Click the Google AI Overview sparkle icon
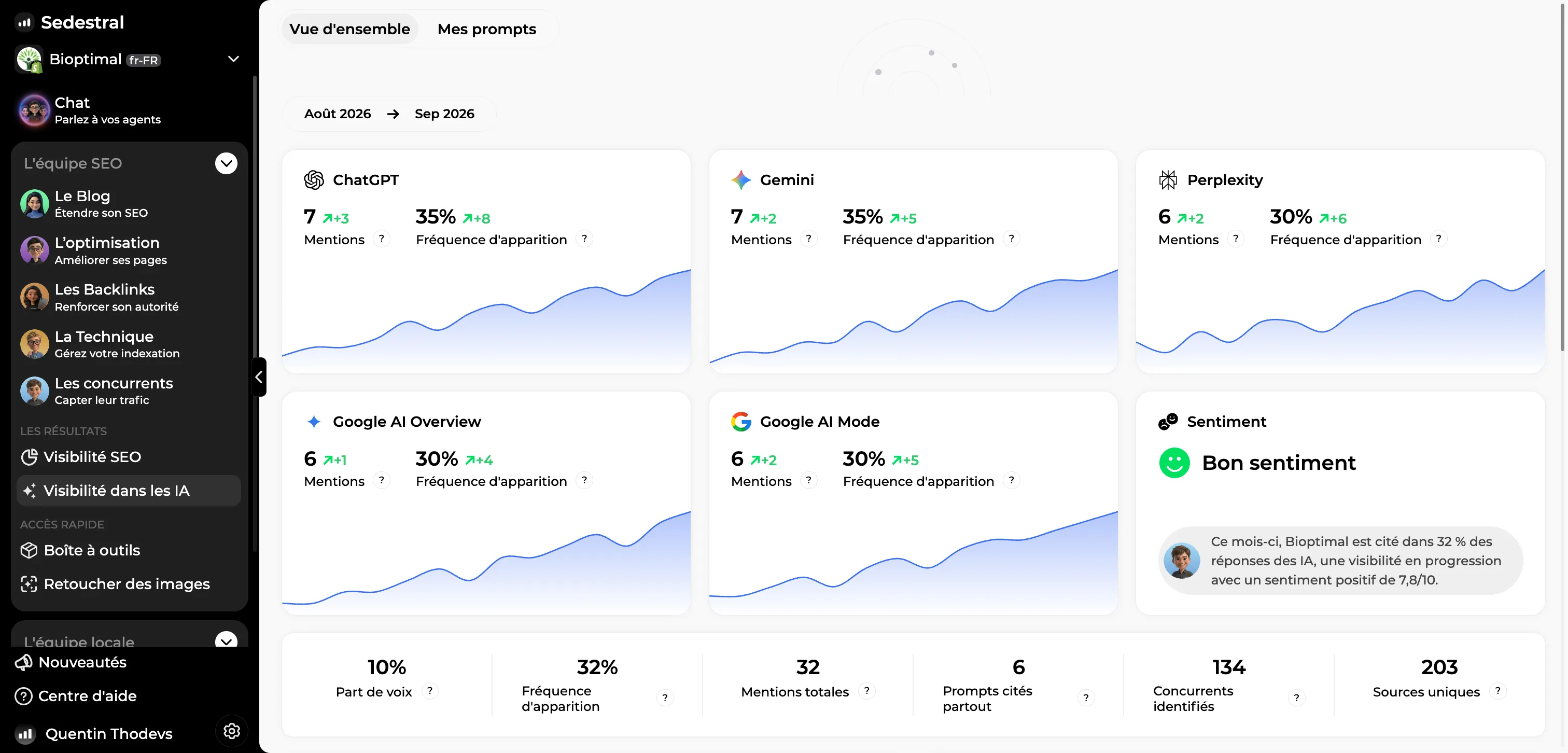This screenshot has width=1568, height=753. point(314,421)
